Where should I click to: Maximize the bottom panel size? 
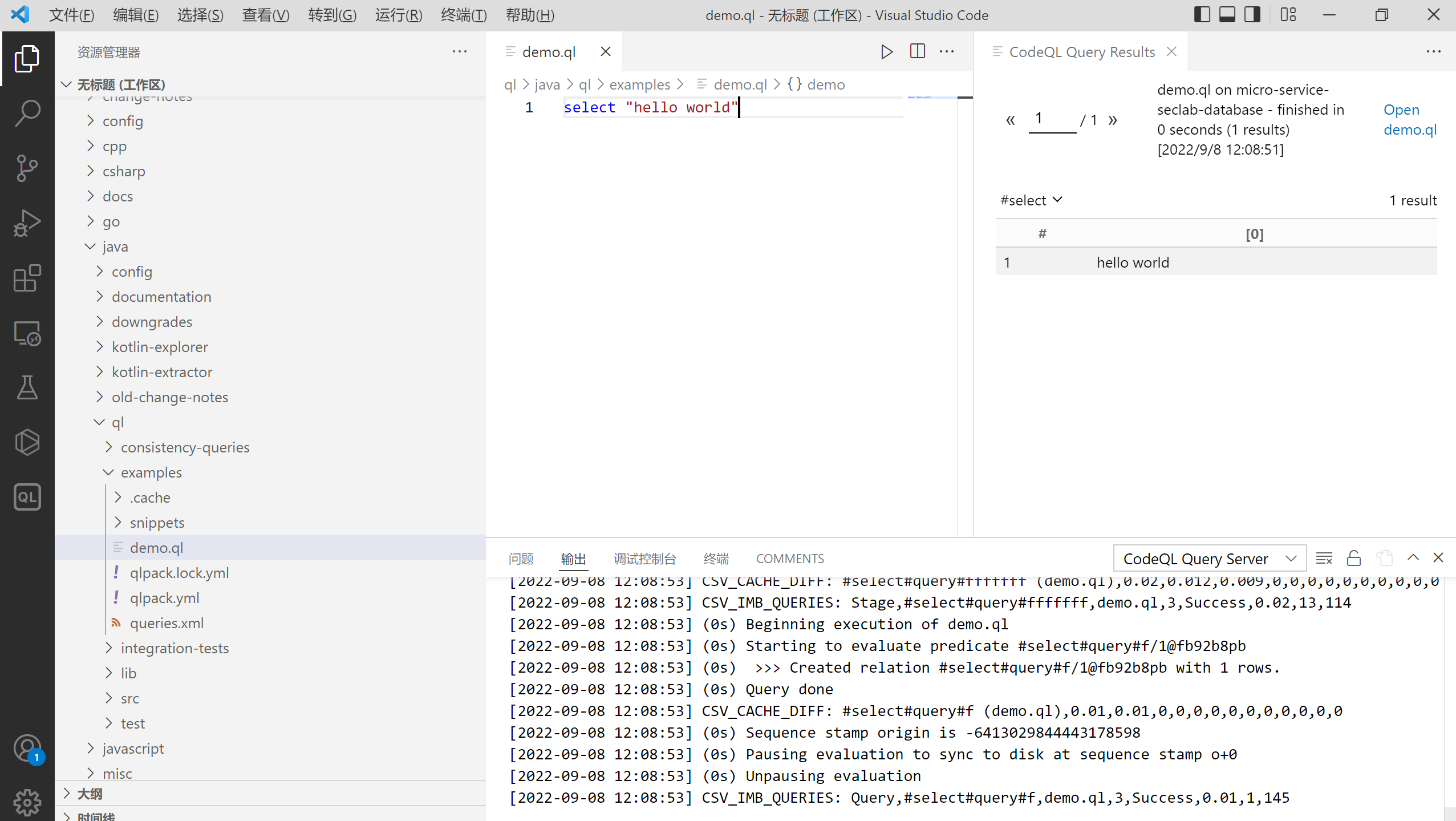(x=1413, y=557)
